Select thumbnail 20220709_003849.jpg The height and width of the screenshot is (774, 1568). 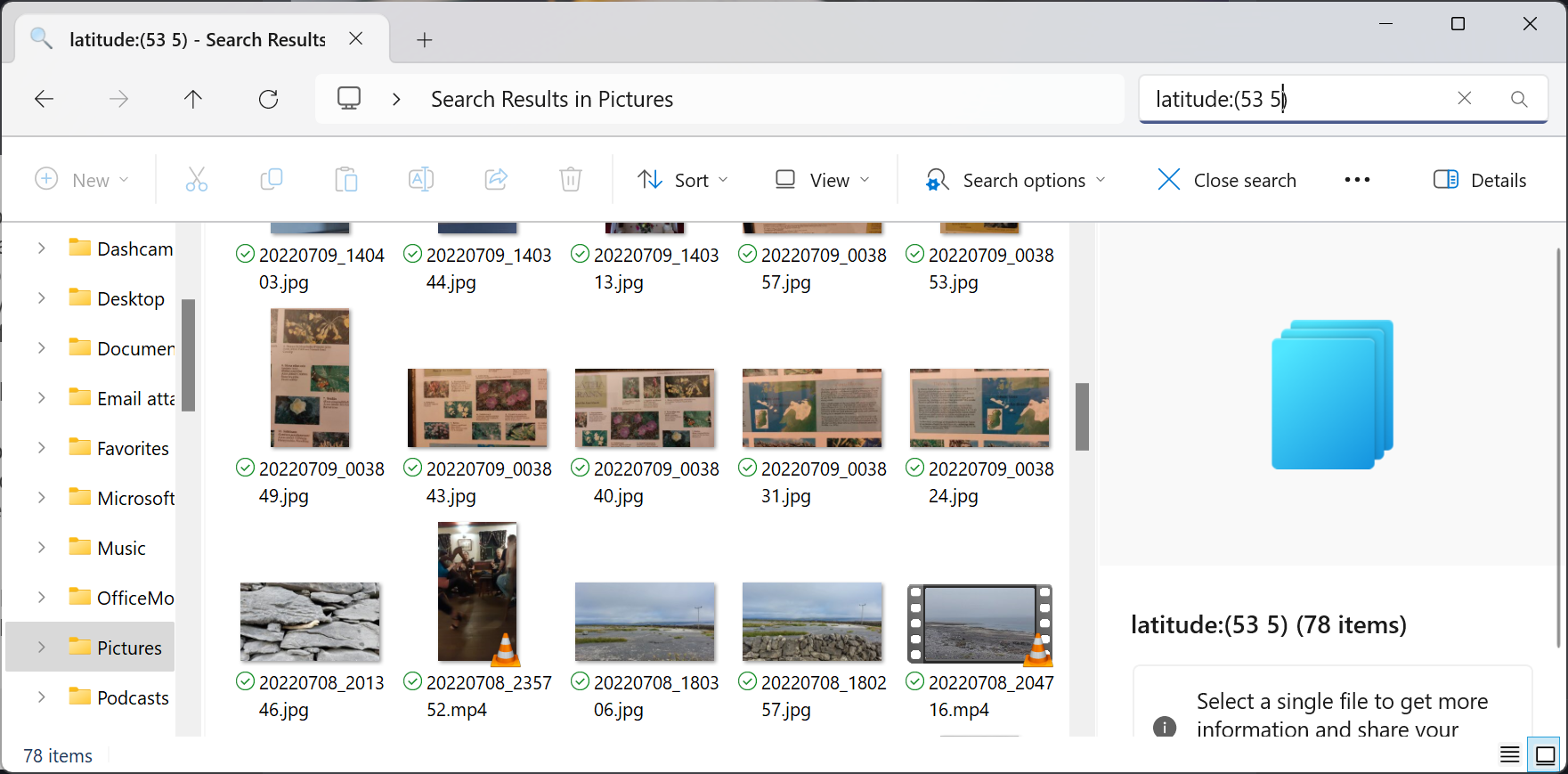click(x=310, y=378)
